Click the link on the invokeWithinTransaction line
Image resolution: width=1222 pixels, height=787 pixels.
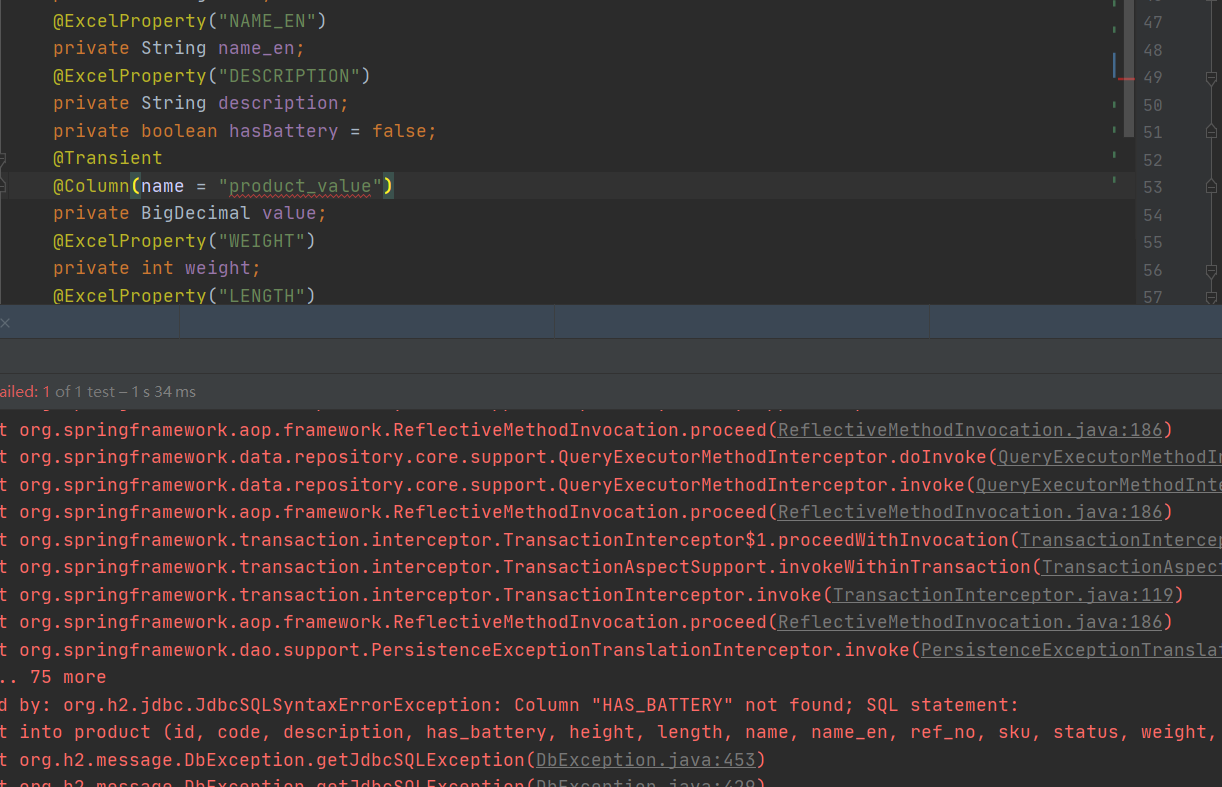(x=1130, y=567)
